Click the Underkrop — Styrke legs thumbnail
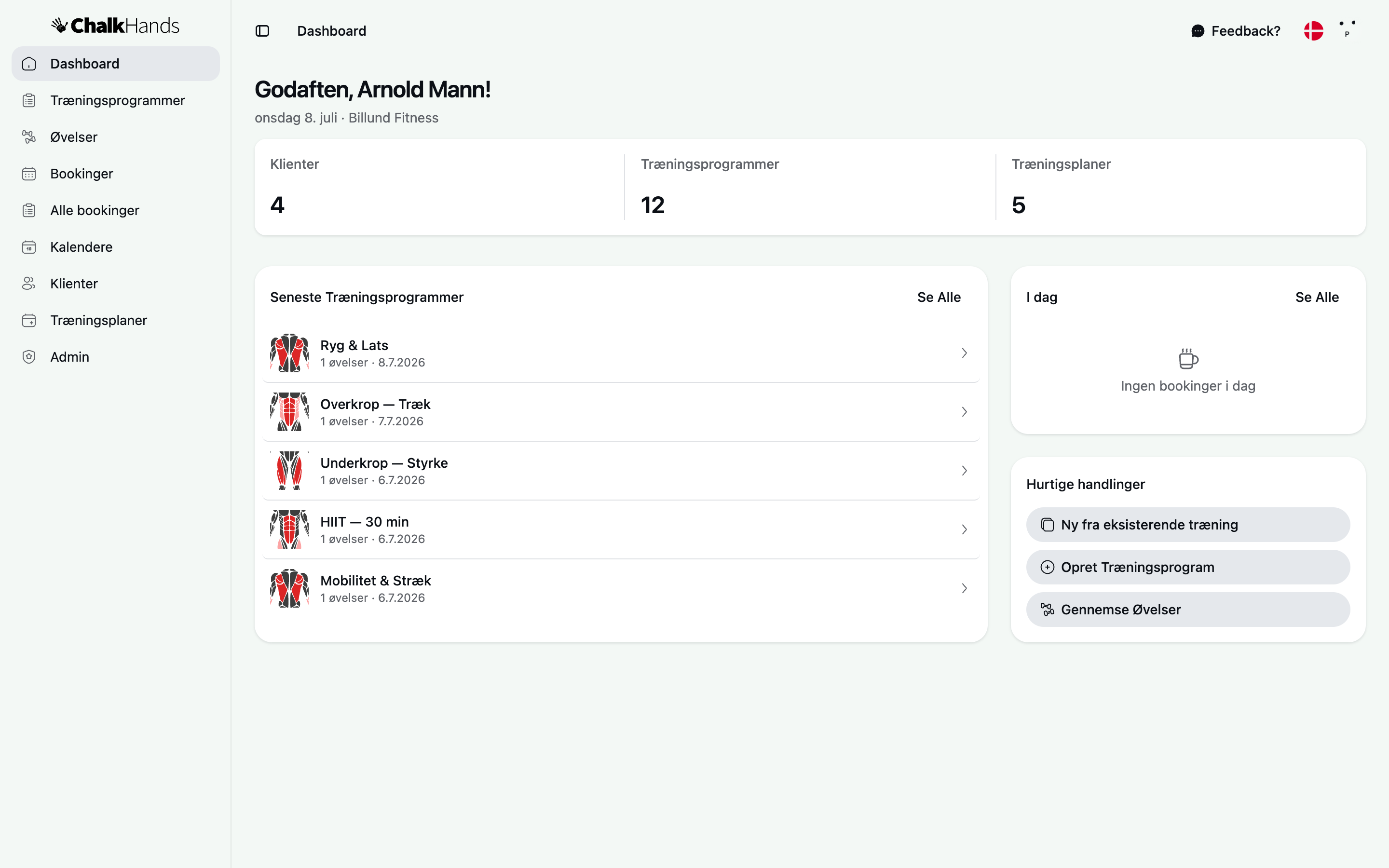 tap(289, 471)
